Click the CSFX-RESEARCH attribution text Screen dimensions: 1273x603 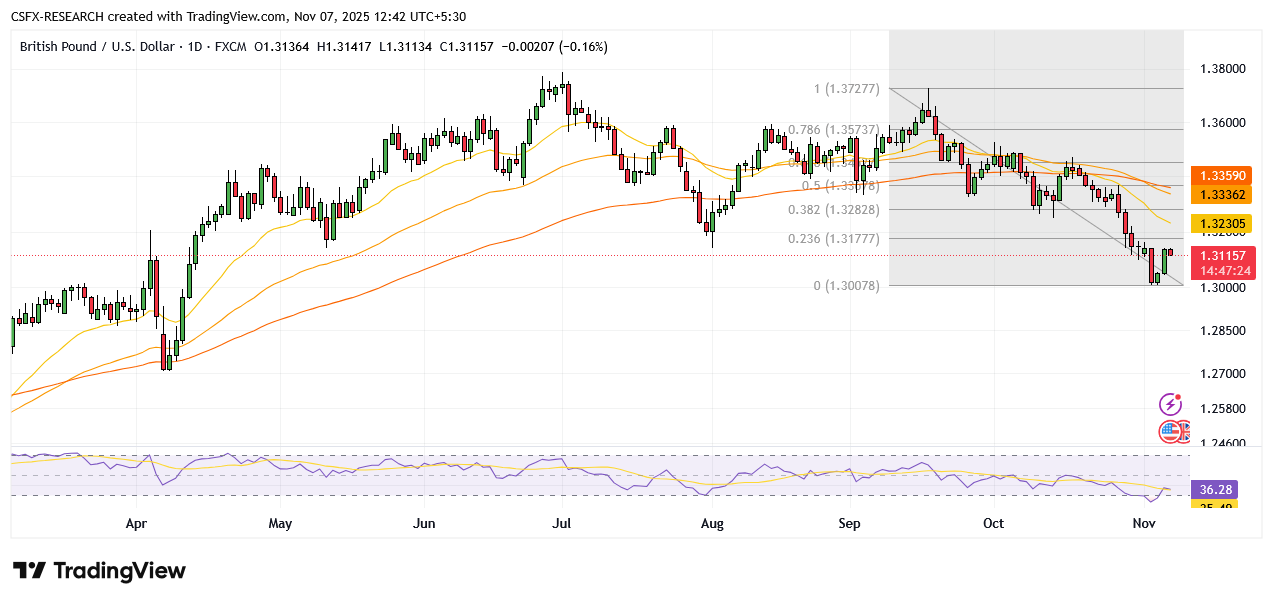click(x=66, y=17)
